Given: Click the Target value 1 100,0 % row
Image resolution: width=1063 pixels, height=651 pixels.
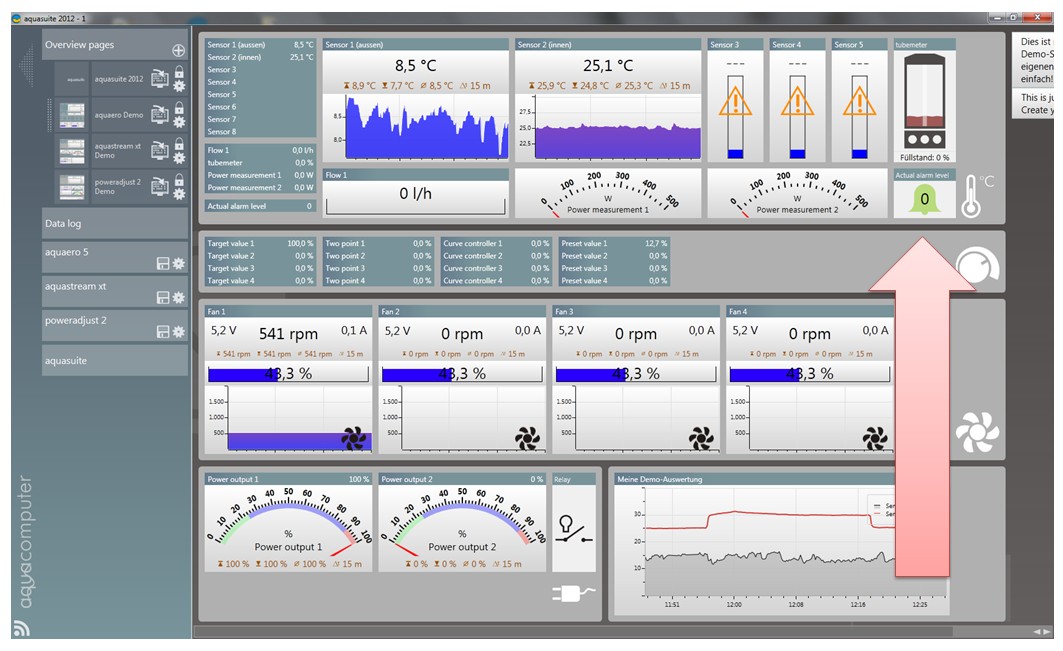Looking at the screenshot, I should click(260, 243).
